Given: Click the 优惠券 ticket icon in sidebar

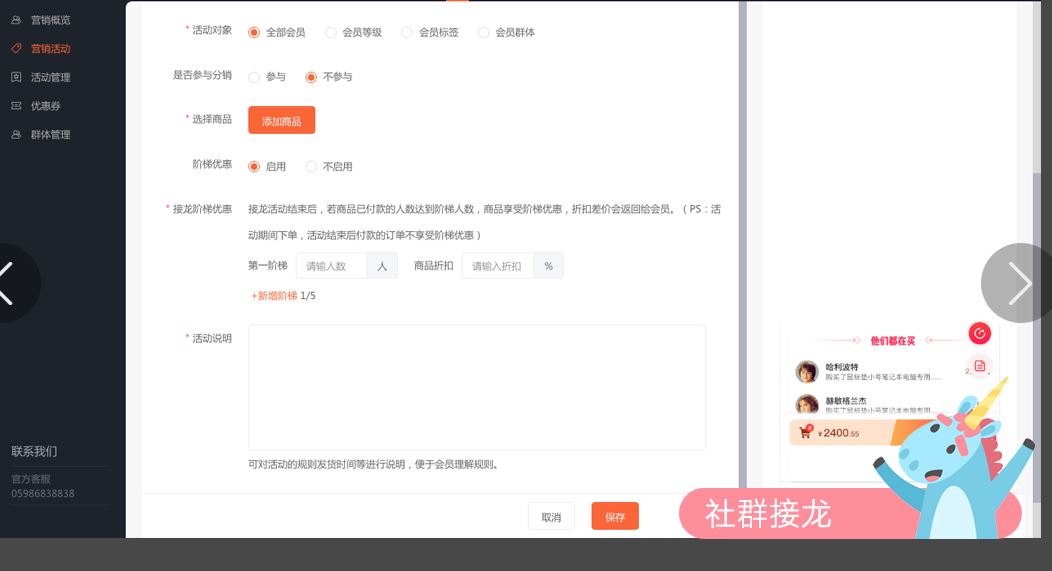Looking at the screenshot, I should point(16,106).
